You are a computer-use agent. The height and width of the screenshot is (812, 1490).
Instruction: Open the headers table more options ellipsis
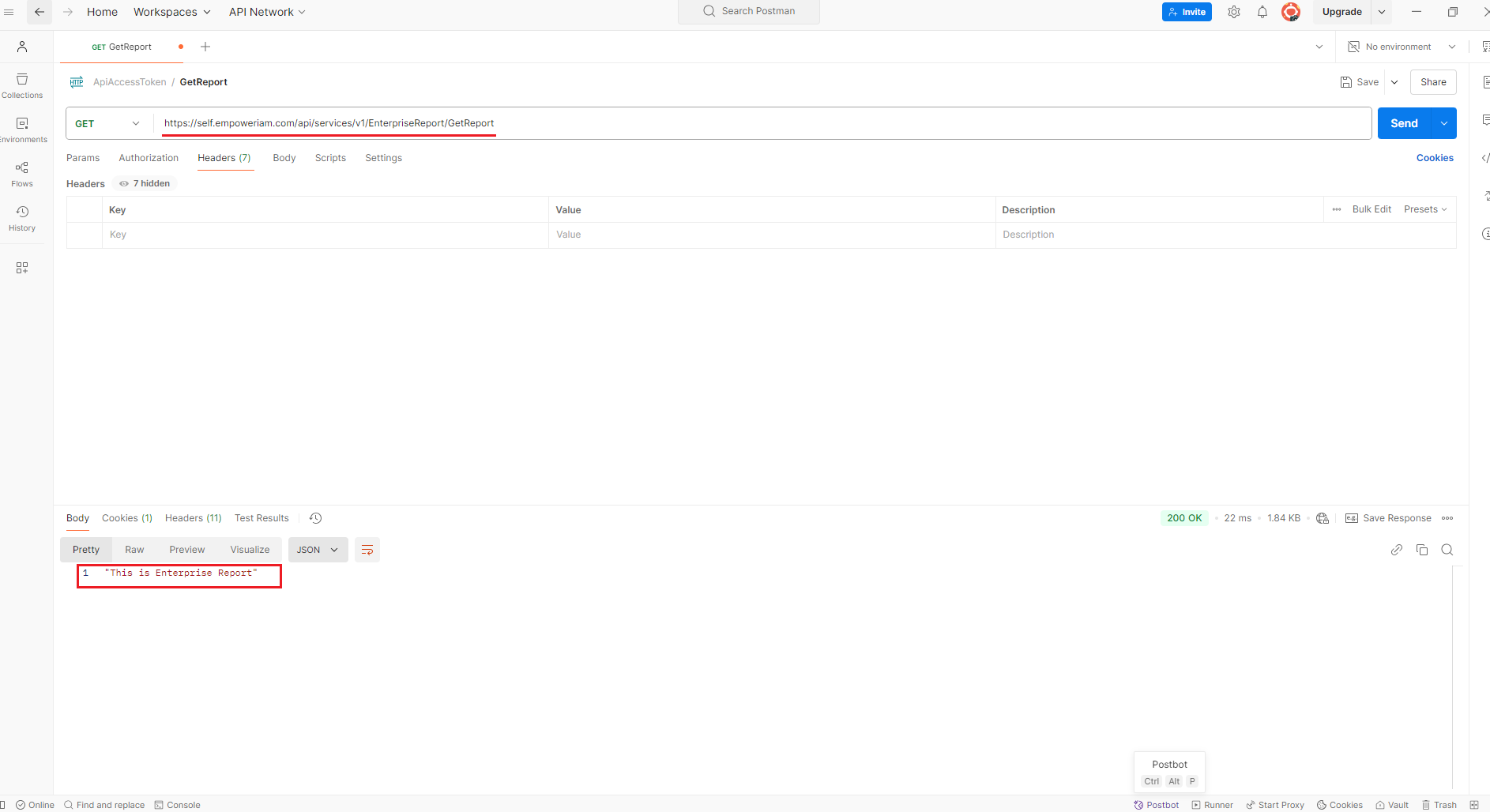point(1337,209)
